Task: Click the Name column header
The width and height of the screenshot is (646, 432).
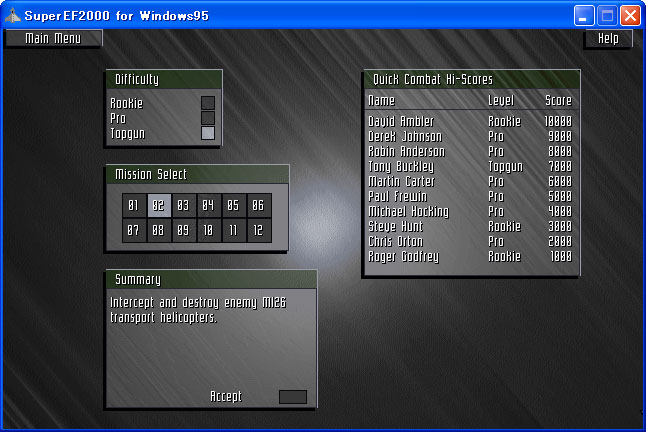Action: pos(382,100)
